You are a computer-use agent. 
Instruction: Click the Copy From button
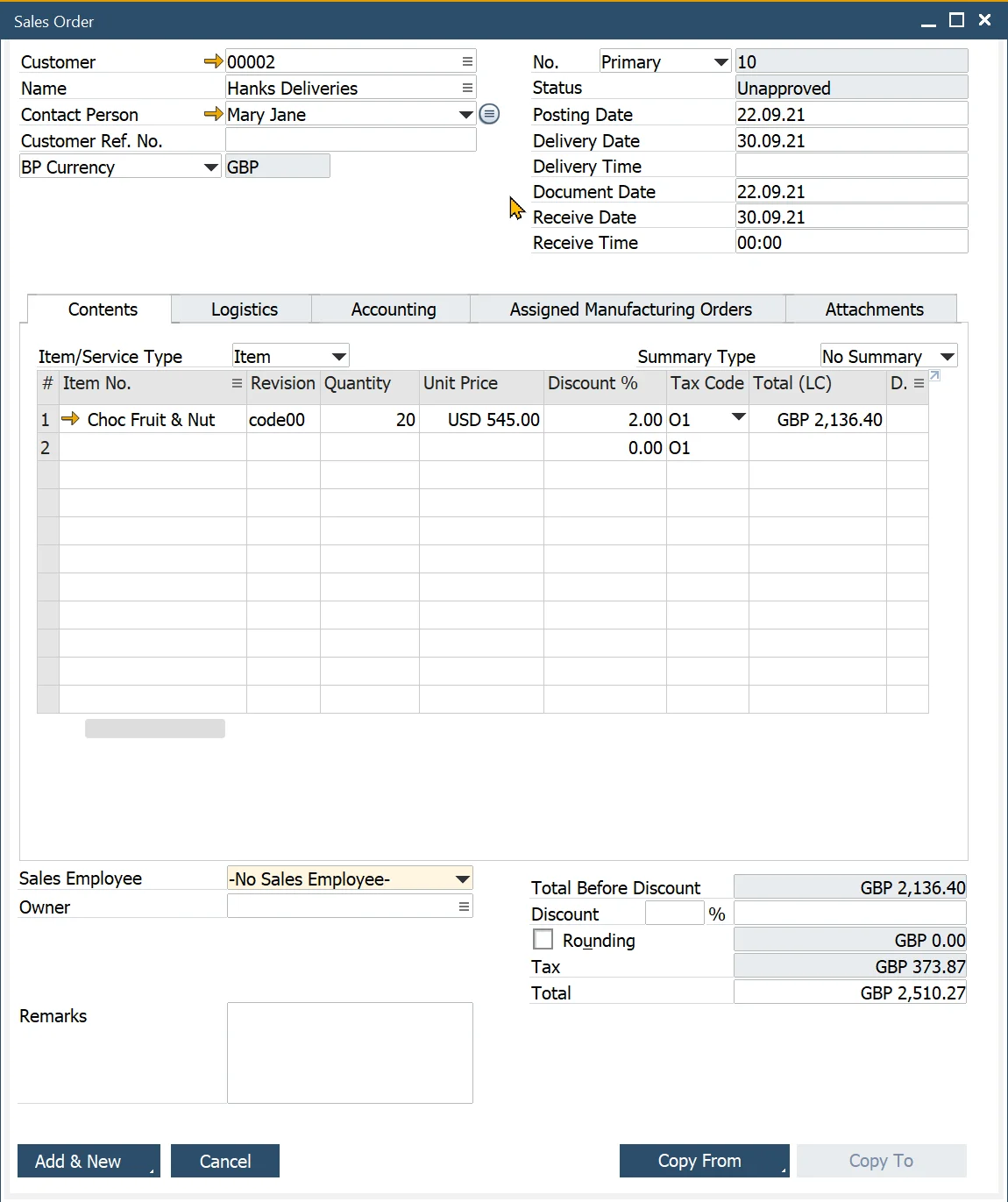[x=699, y=1161]
